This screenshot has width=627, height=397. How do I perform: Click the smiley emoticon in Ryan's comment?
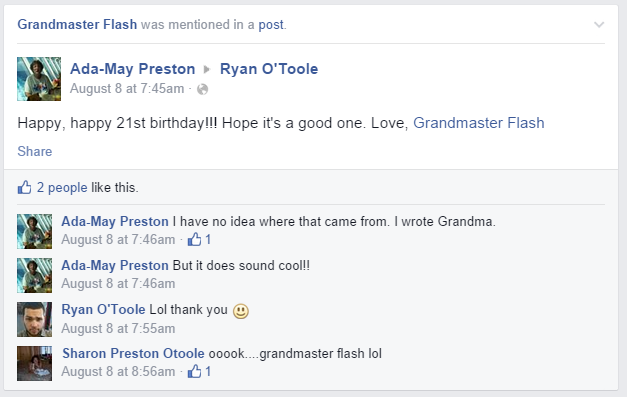tap(241, 311)
